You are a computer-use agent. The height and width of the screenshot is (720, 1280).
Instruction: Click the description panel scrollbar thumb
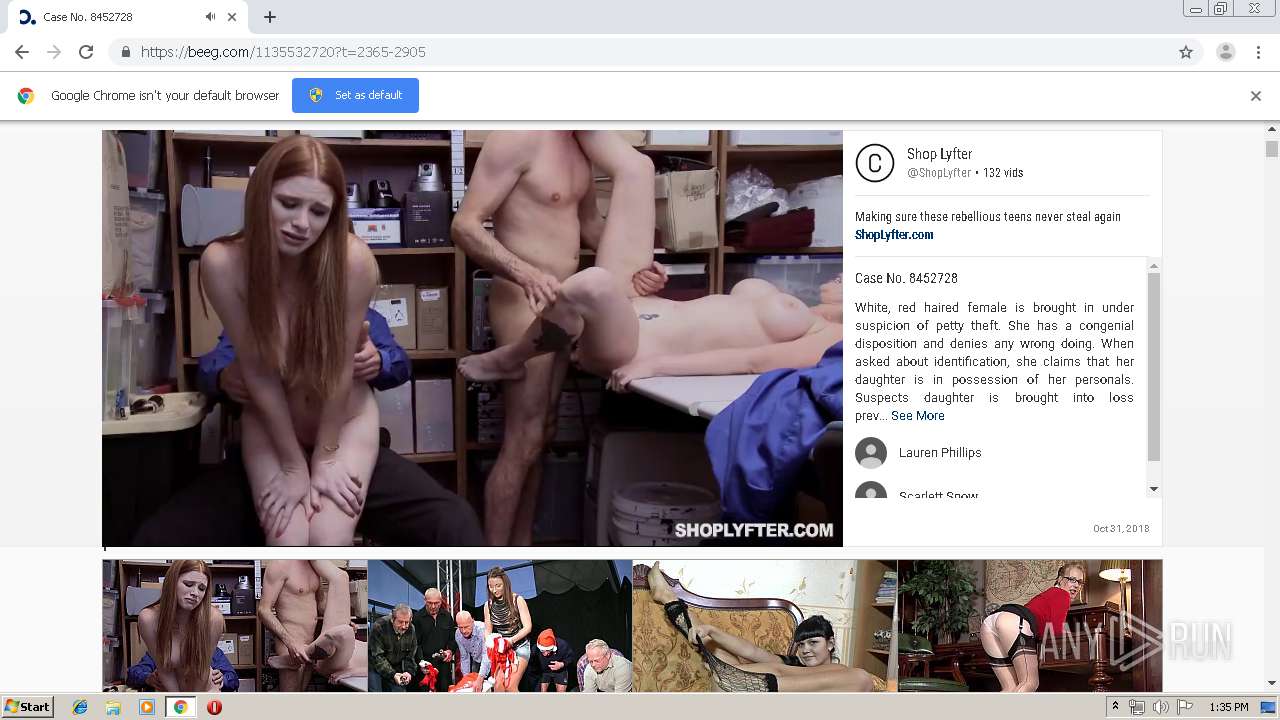point(1154,366)
